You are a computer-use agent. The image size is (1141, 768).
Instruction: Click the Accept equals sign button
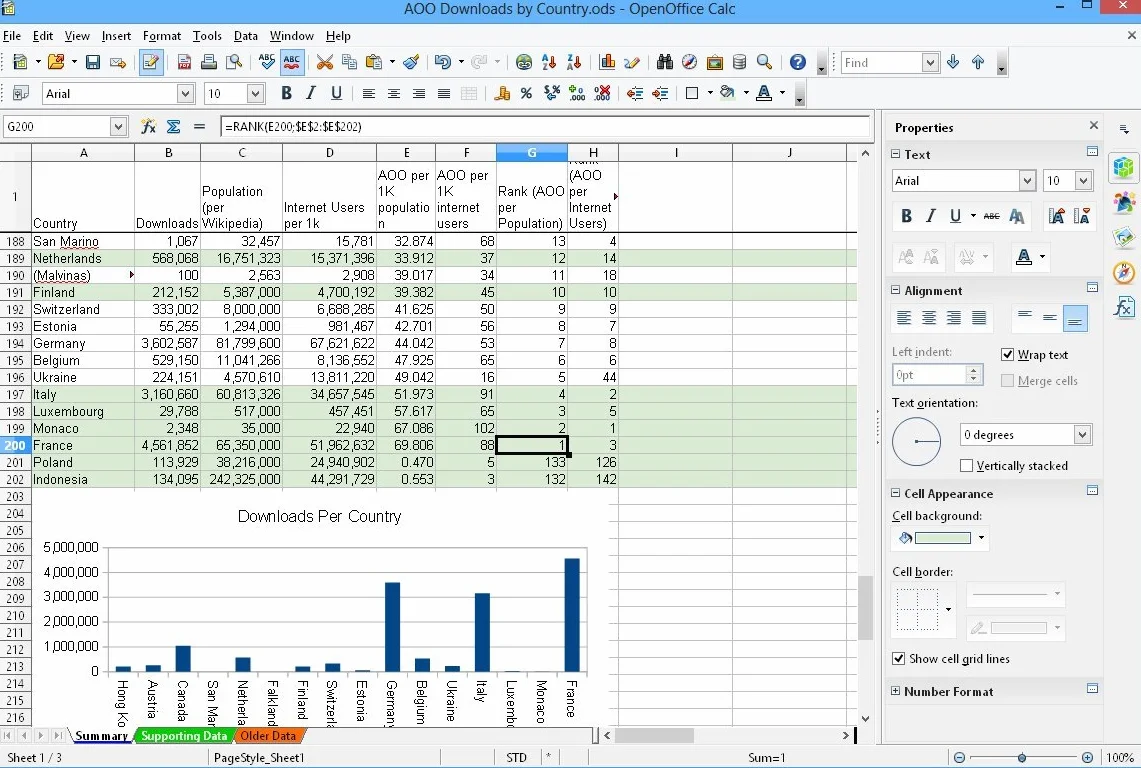point(199,127)
